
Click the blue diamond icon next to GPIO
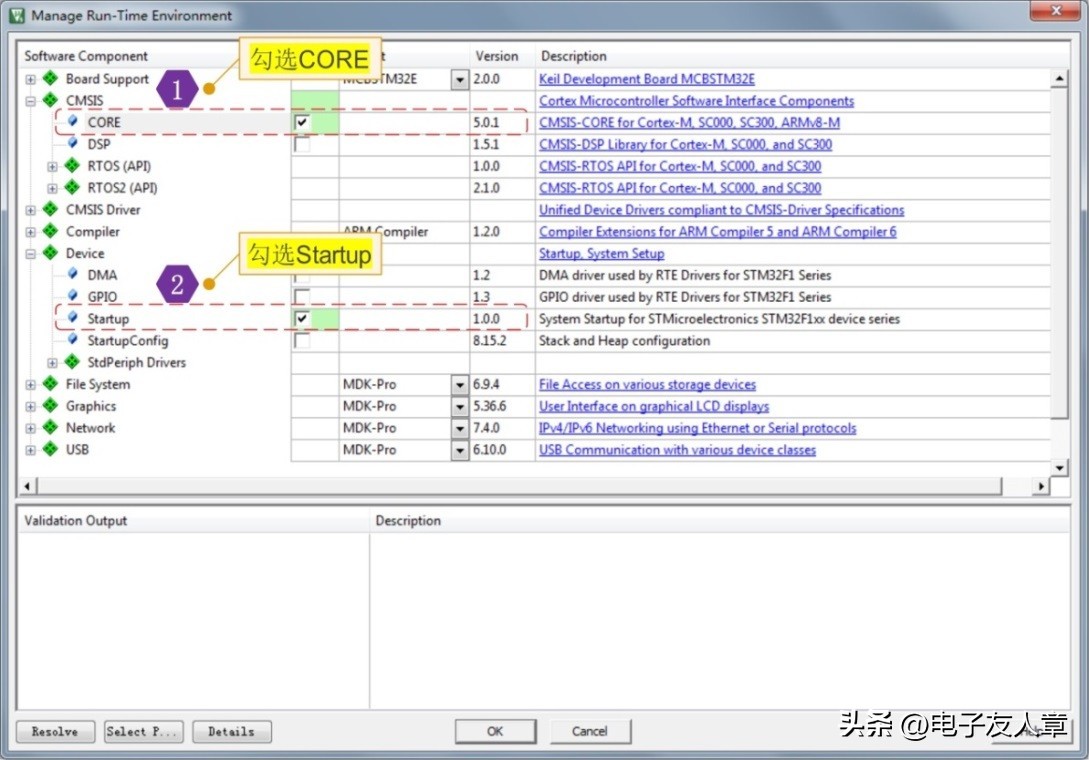pos(72,297)
